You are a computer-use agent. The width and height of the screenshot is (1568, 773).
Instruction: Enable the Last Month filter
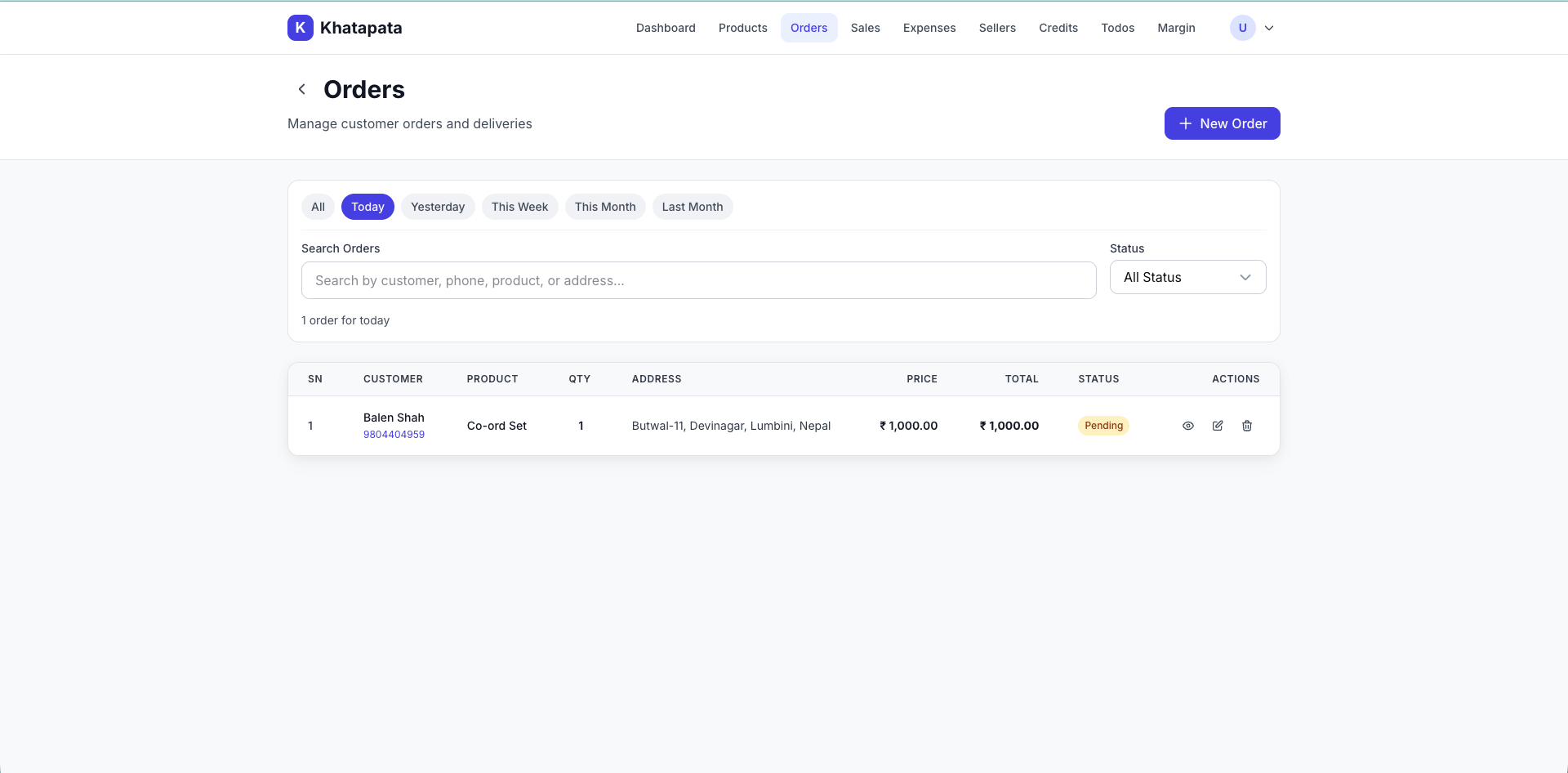point(692,207)
